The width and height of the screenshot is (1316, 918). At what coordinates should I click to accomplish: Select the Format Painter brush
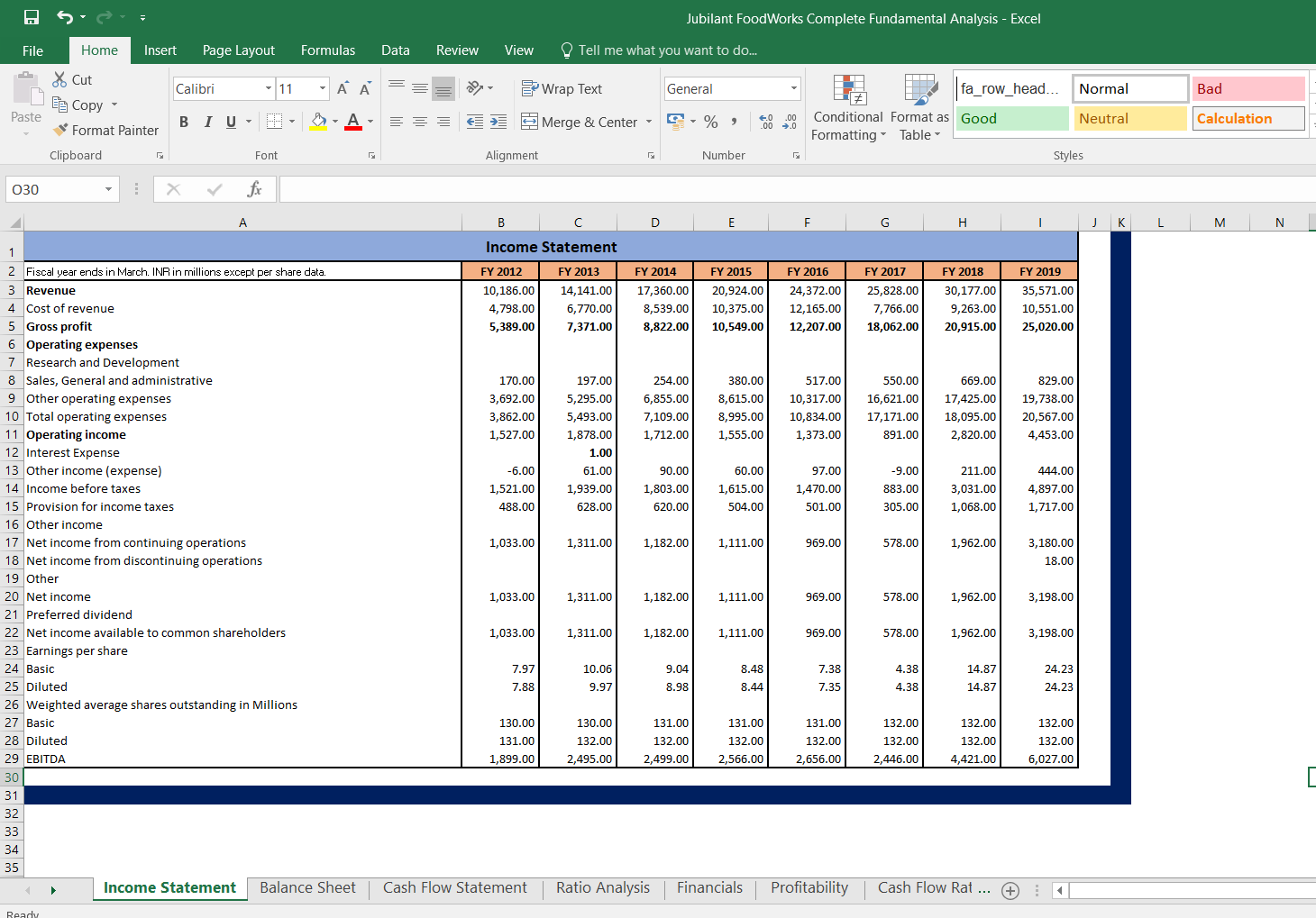60,130
